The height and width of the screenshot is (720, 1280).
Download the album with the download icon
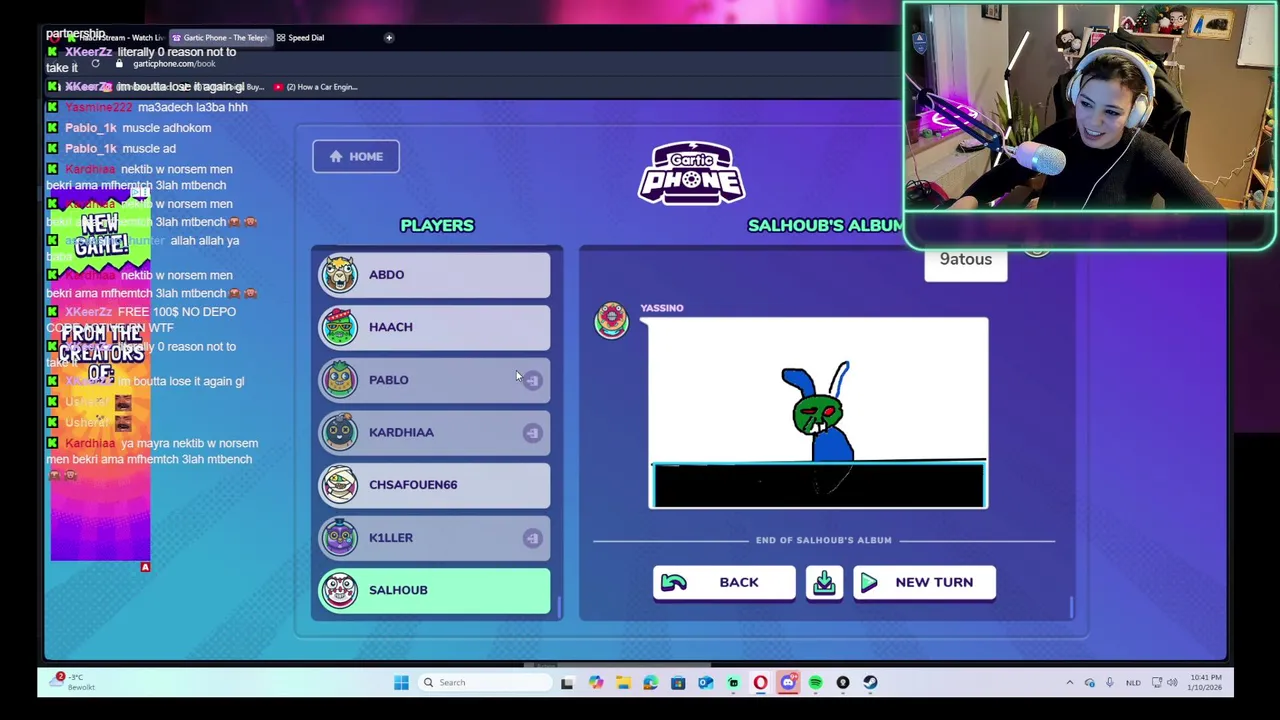coord(824,583)
